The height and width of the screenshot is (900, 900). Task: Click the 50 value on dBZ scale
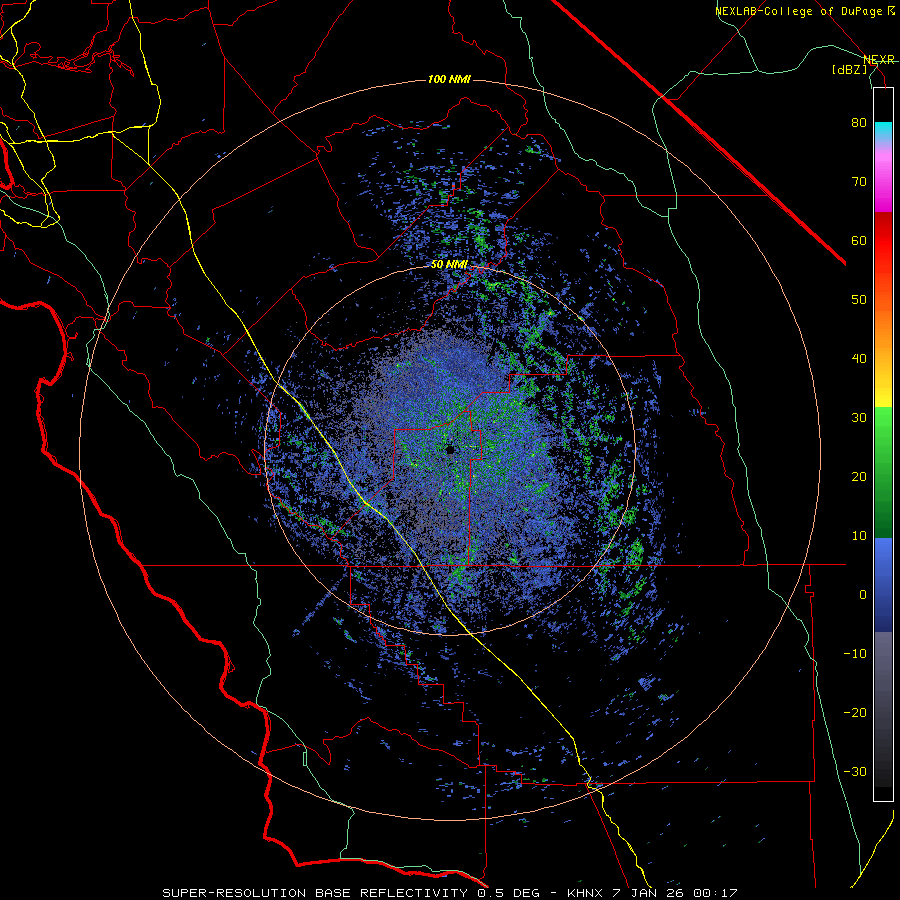click(859, 300)
